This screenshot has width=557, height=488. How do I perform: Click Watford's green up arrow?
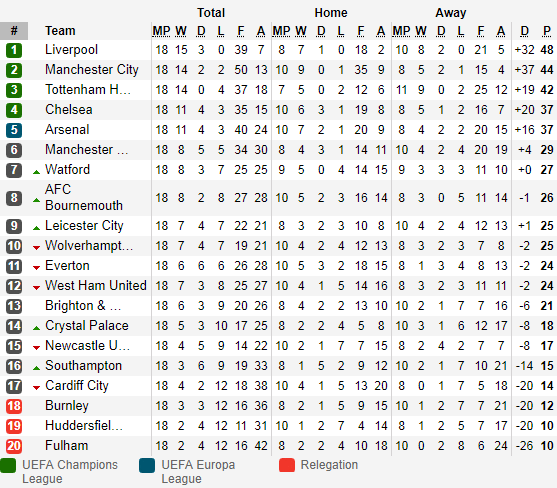point(36,172)
